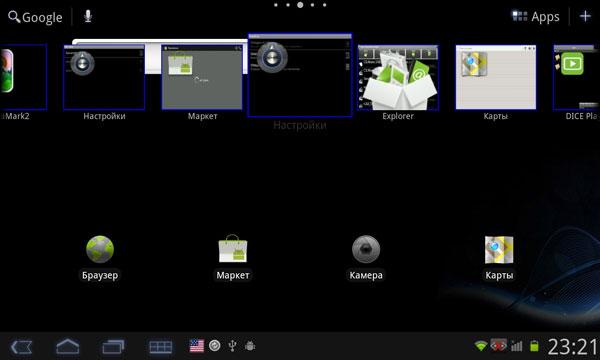This screenshot has width=600, height=360.
Task: Tap the Android debugging bug icon
Action: pos(250,346)
